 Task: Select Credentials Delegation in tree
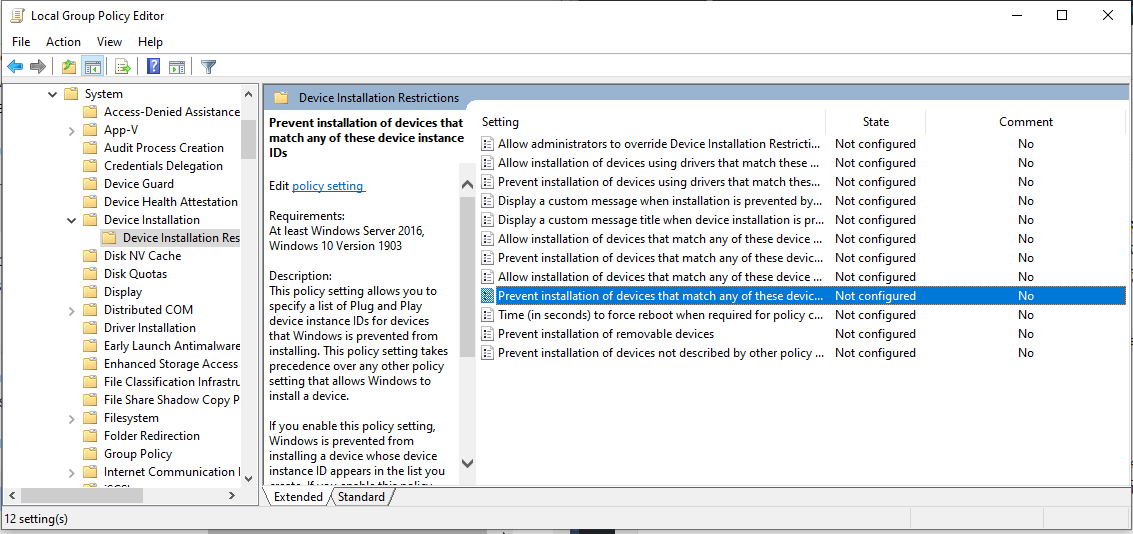pos(163,165)
